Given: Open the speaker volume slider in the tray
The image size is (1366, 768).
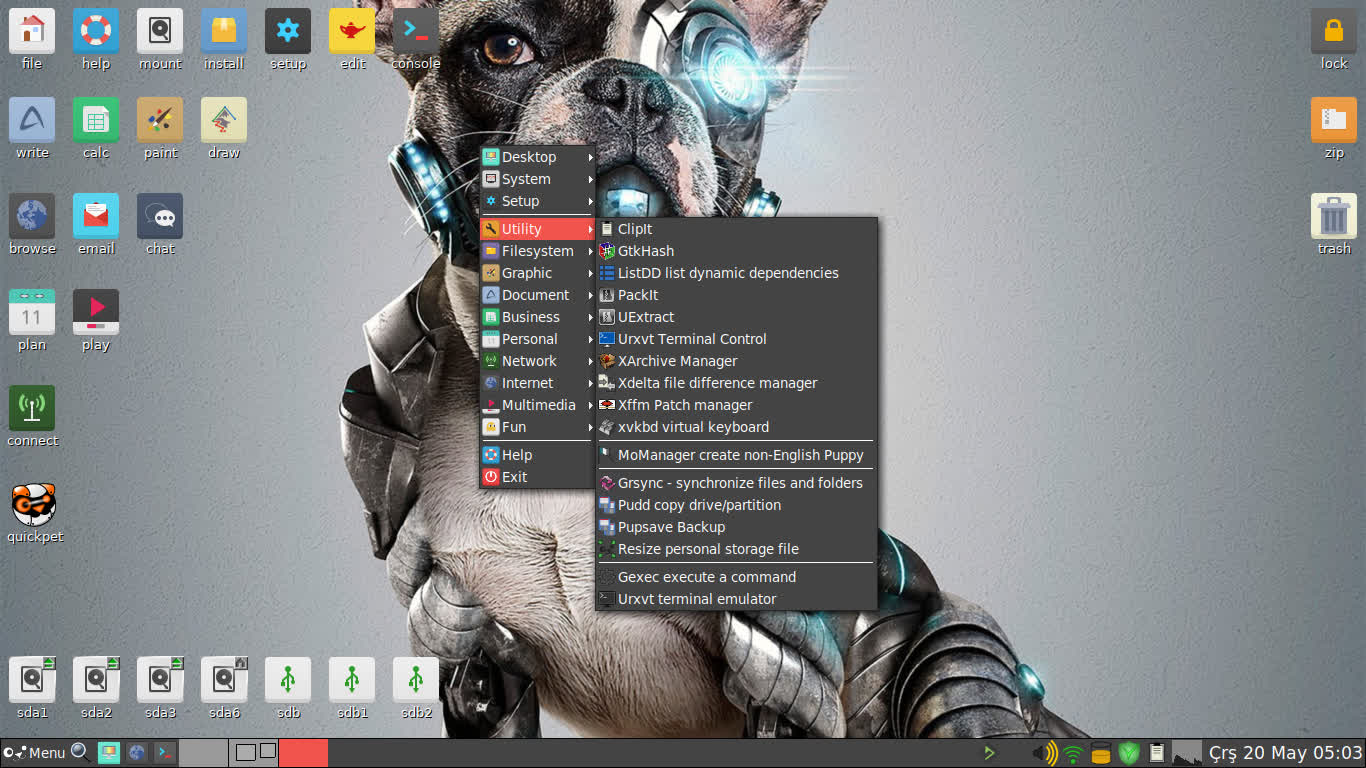Looking at the screenshot, I should pos(1046,752).
